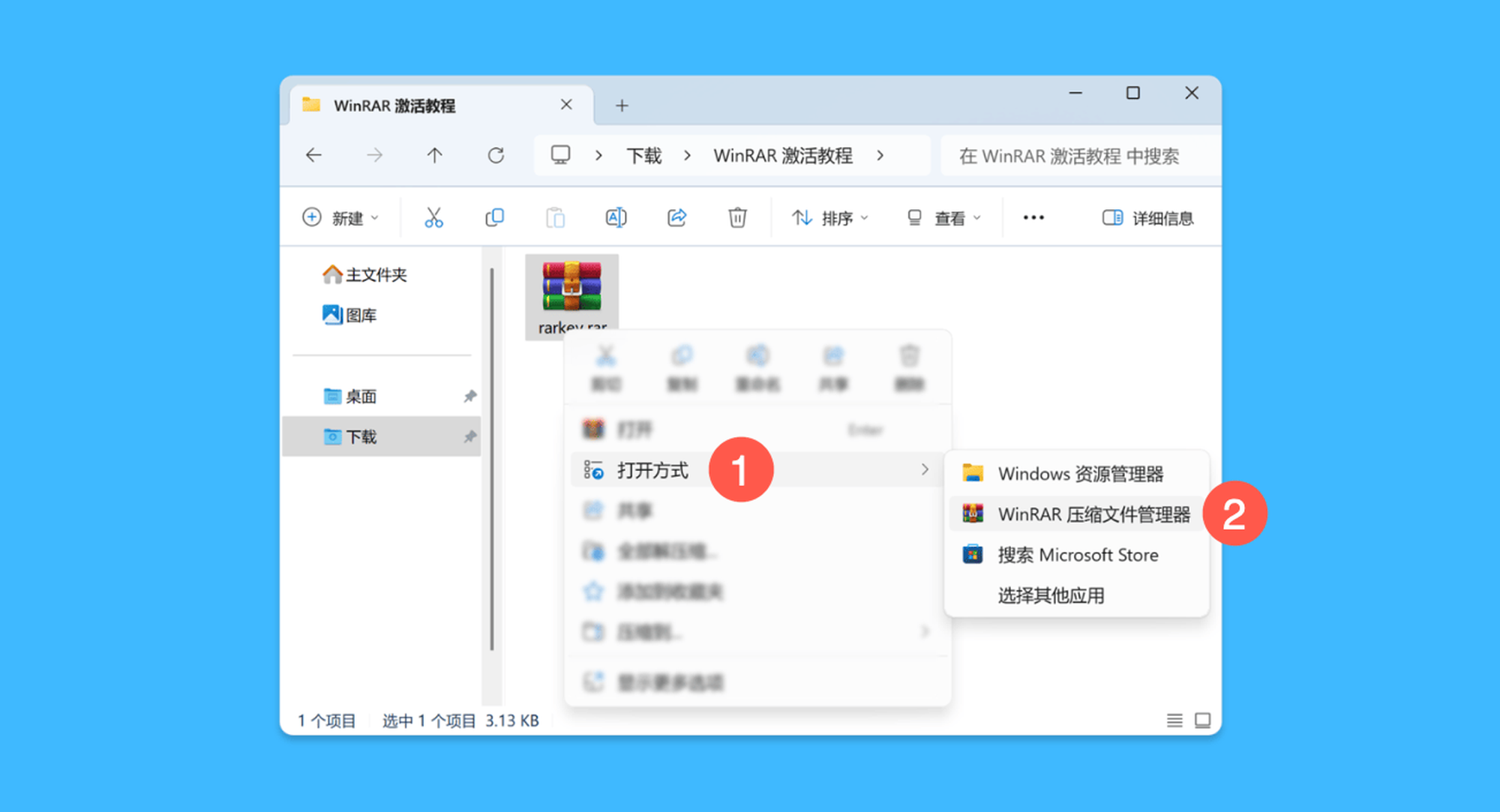
Task: Select WinRAR 压缩文件管理器 option
Action: pos(1077,514)
